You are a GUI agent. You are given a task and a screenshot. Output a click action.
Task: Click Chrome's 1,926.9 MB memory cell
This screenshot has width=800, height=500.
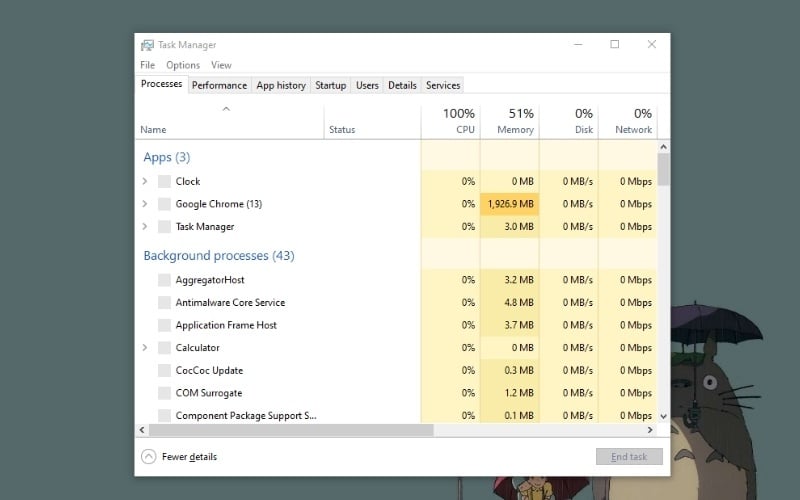click(510, 204)
